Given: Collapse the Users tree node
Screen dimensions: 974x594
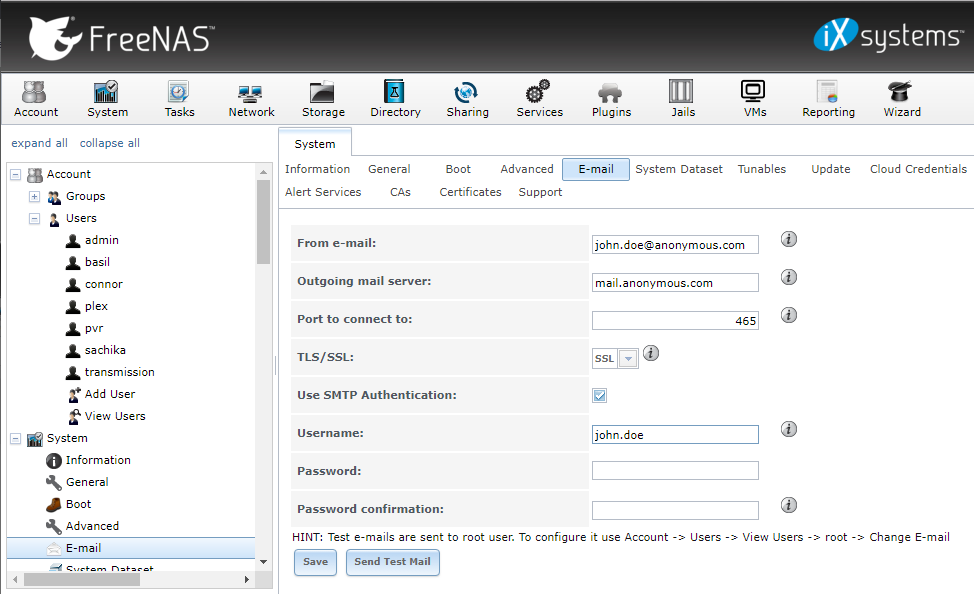Looking at the screenshot, I should pos(33,218).
